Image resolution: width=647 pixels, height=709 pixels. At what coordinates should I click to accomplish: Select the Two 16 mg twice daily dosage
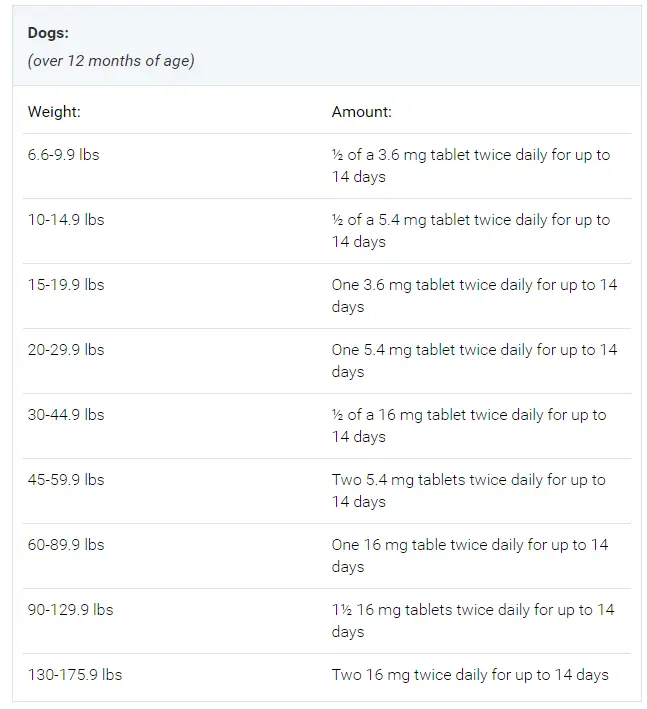coord(470,675)
